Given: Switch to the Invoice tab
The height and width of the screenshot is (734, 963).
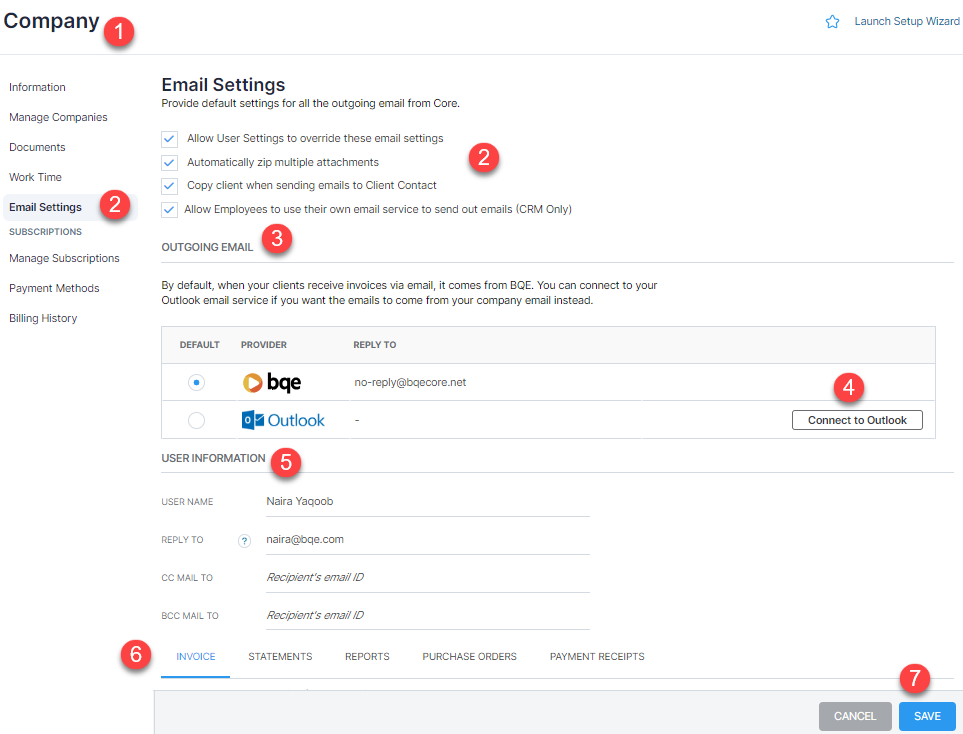Looking at the screenshot, I should 196,657.
